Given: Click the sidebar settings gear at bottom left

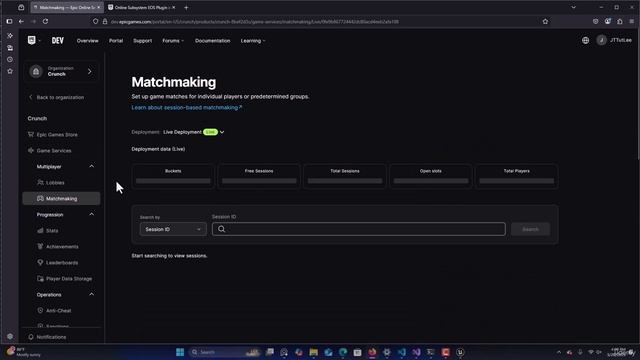Looking at the screenshot, I should pos(10,337).
